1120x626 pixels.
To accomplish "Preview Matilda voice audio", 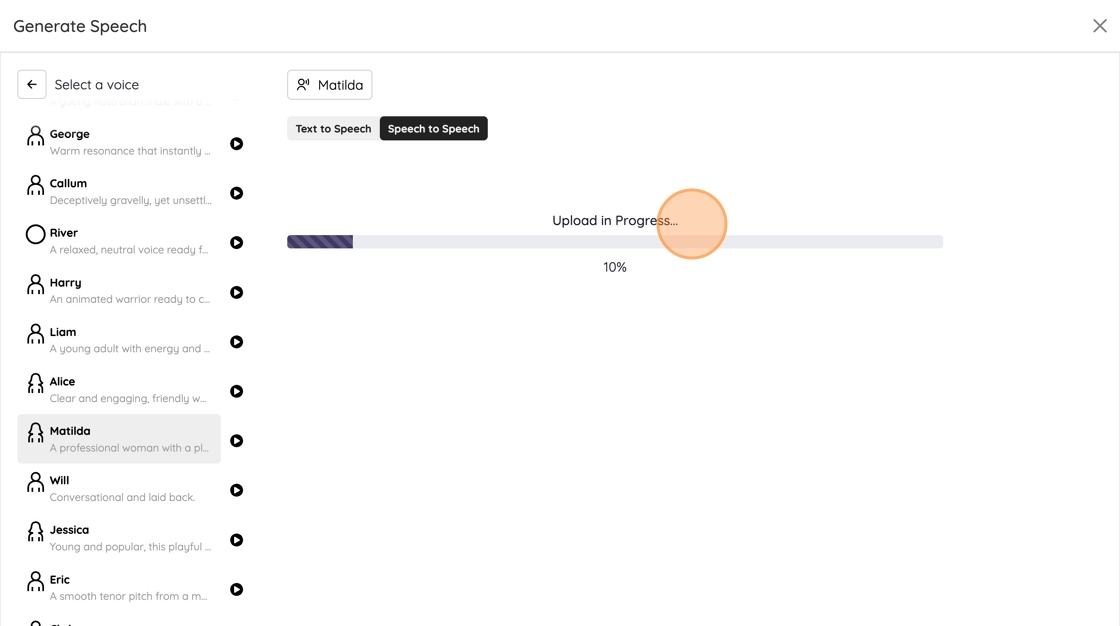I will point(237,441).
